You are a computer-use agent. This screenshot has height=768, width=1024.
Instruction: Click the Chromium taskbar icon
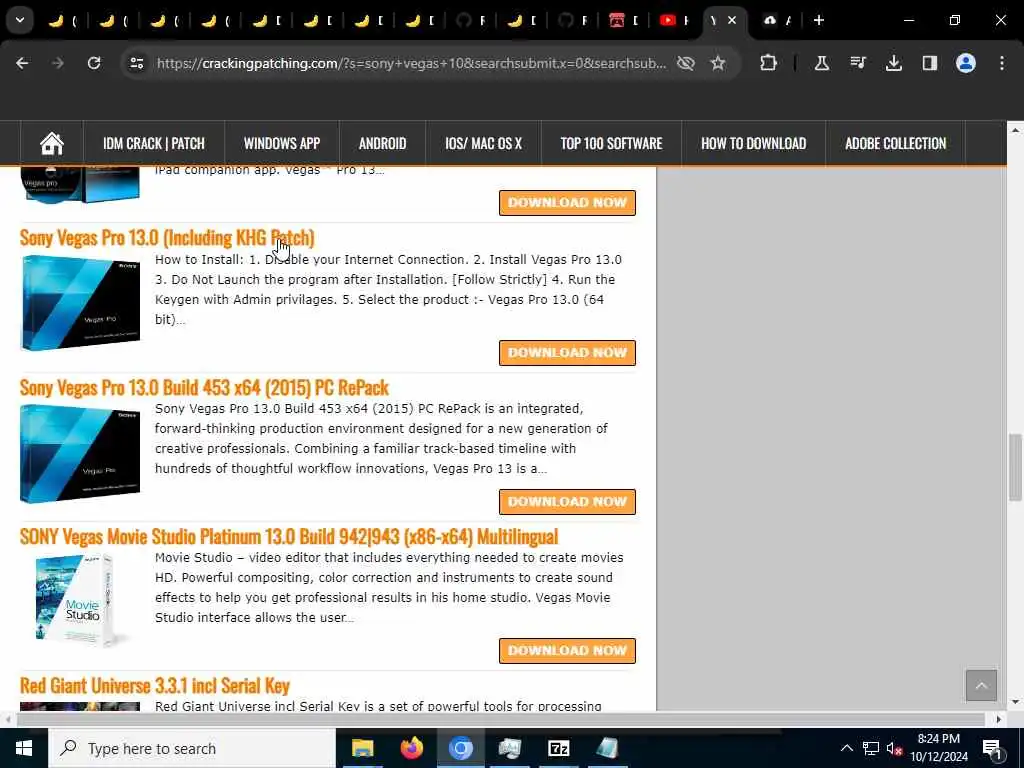460,748
